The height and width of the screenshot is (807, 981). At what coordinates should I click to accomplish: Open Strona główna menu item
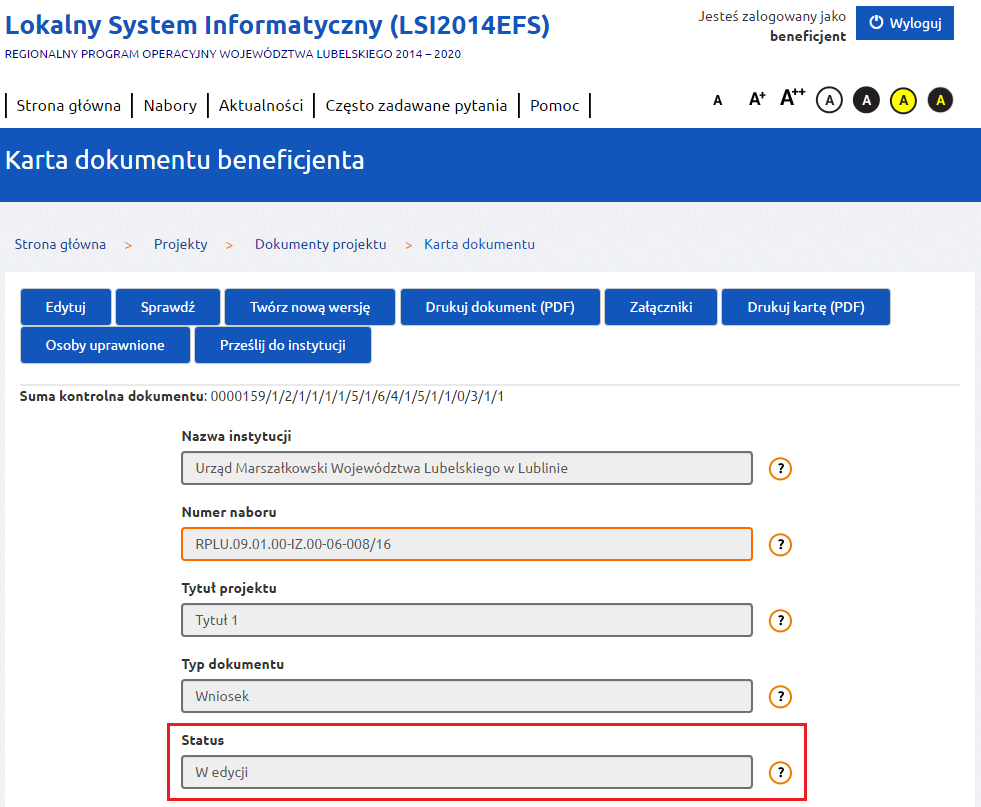pyautogui.click(x=69, y=106)
